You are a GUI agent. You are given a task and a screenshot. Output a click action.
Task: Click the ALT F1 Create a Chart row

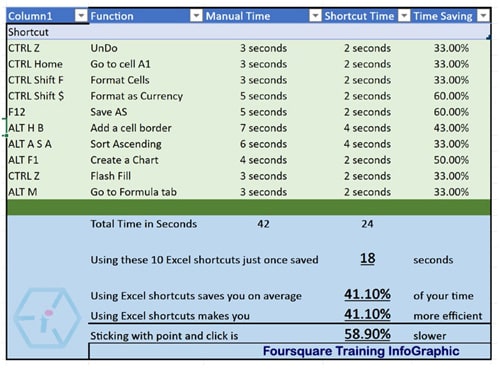point(249,160)
